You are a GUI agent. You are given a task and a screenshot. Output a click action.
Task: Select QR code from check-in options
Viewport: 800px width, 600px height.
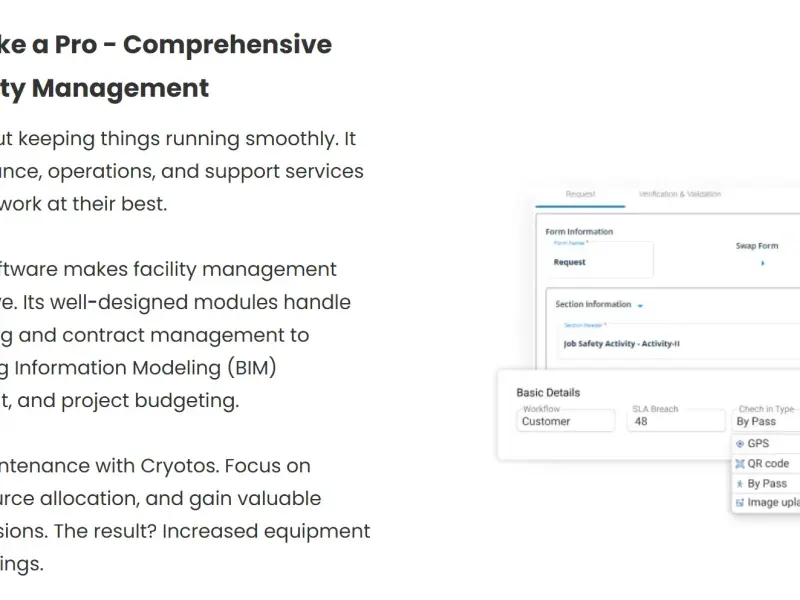coord(766,464)
